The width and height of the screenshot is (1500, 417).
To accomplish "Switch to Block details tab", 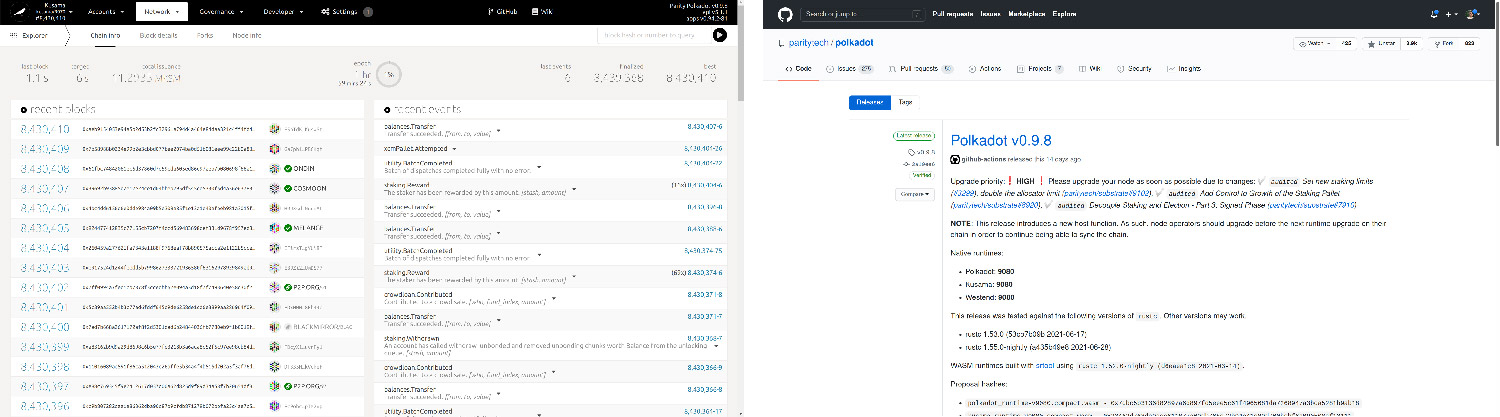I will 159,35.
